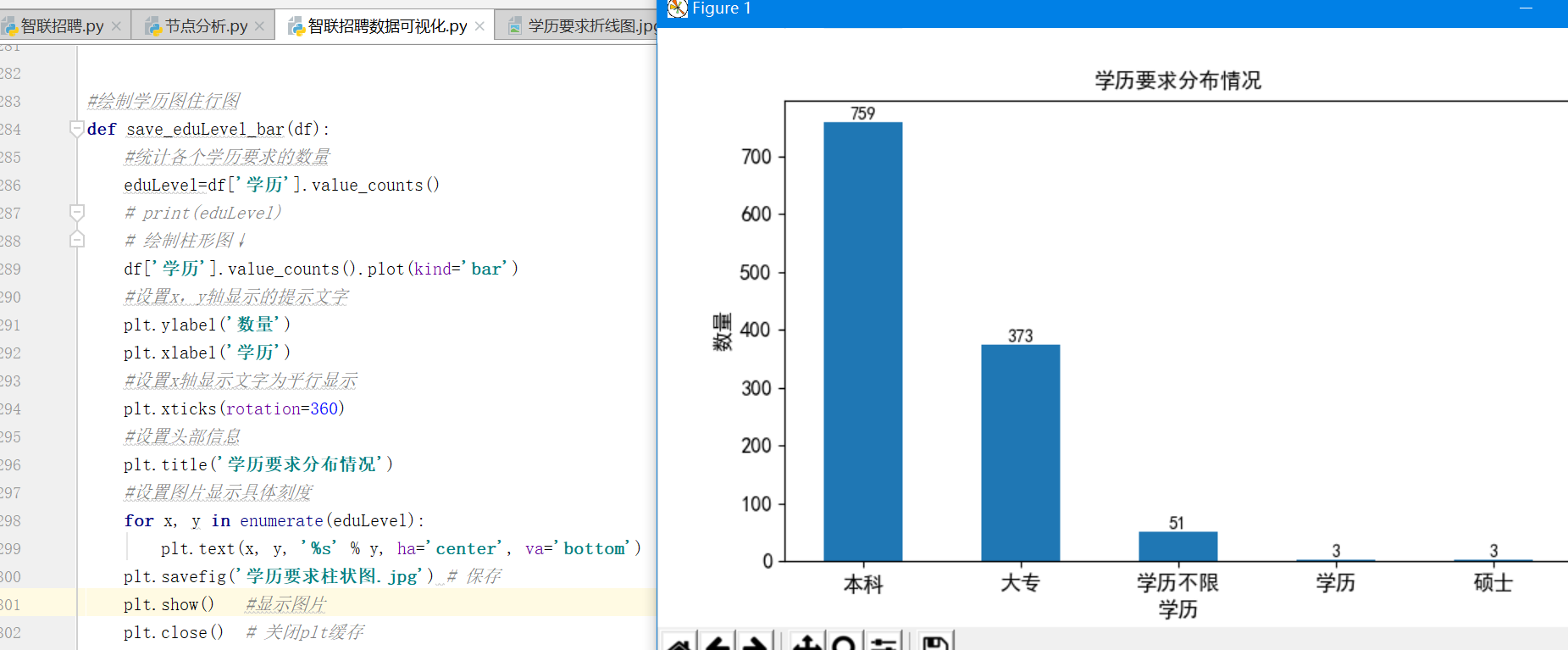Click the y-axis label 数量
1568x650 pixels.
[722, 331]
